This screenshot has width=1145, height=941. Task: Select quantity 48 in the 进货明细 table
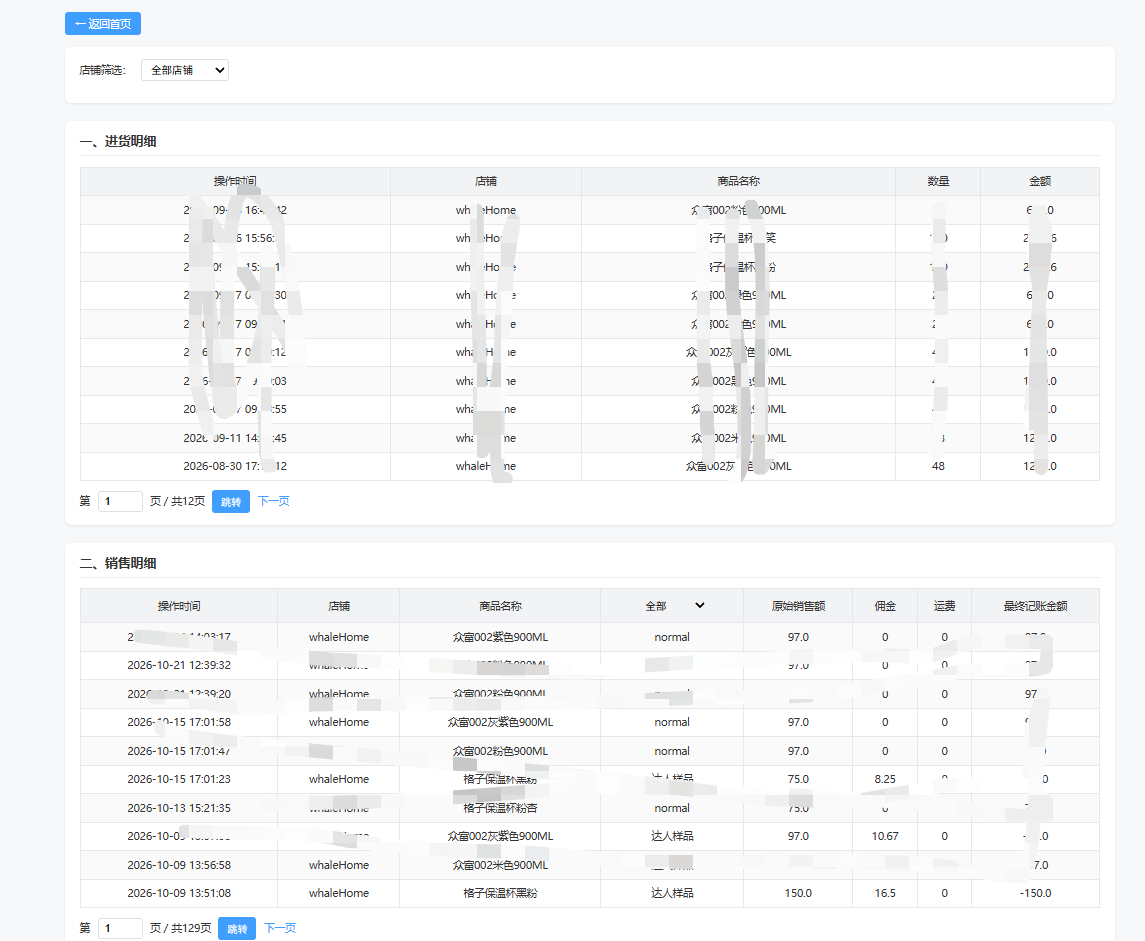(938, 466)
